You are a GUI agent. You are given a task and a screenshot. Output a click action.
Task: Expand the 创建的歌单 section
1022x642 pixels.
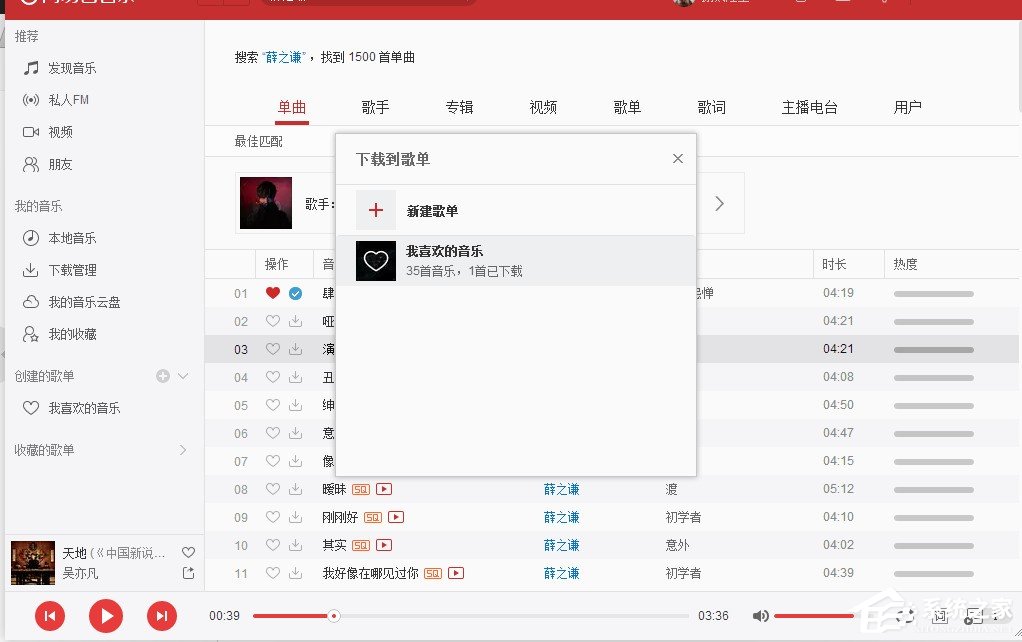[x=181, y=375]
